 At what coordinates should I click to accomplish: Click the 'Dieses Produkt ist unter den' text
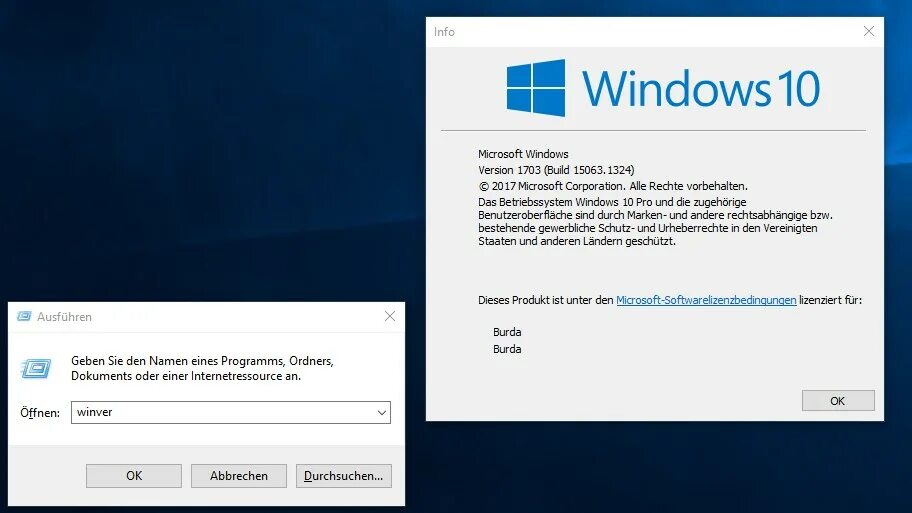point(546,300)
